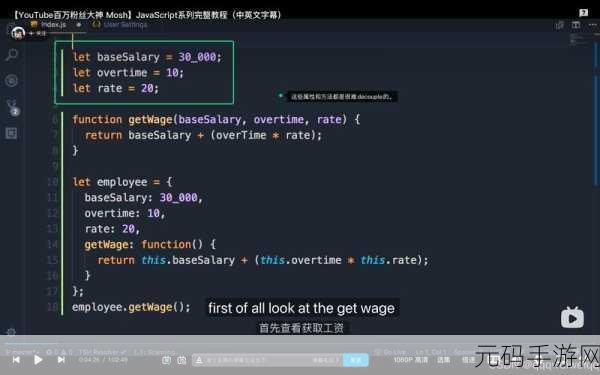Screen dimensions: 600x375
Task: Open the editor more actions ellipsis
Action: (593, 25)
